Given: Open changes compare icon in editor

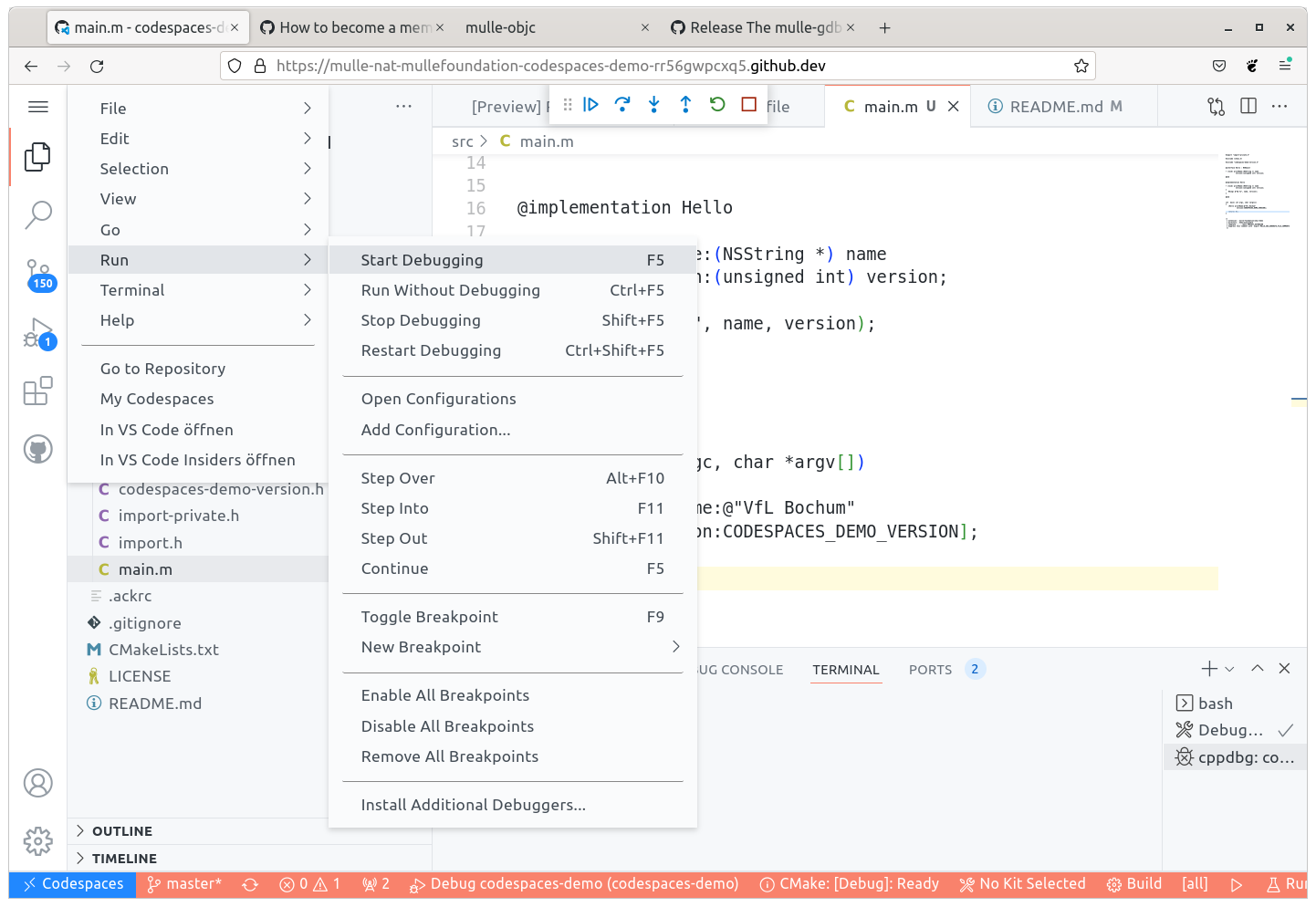Looking at the screenshot, I should click(x=1216, y=107).
